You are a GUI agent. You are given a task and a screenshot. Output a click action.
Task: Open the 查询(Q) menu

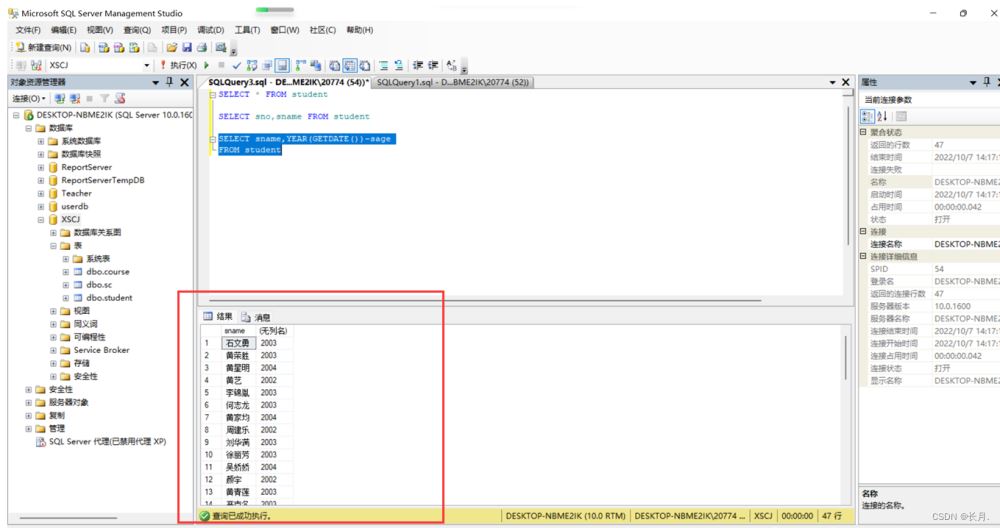(136, 30)
